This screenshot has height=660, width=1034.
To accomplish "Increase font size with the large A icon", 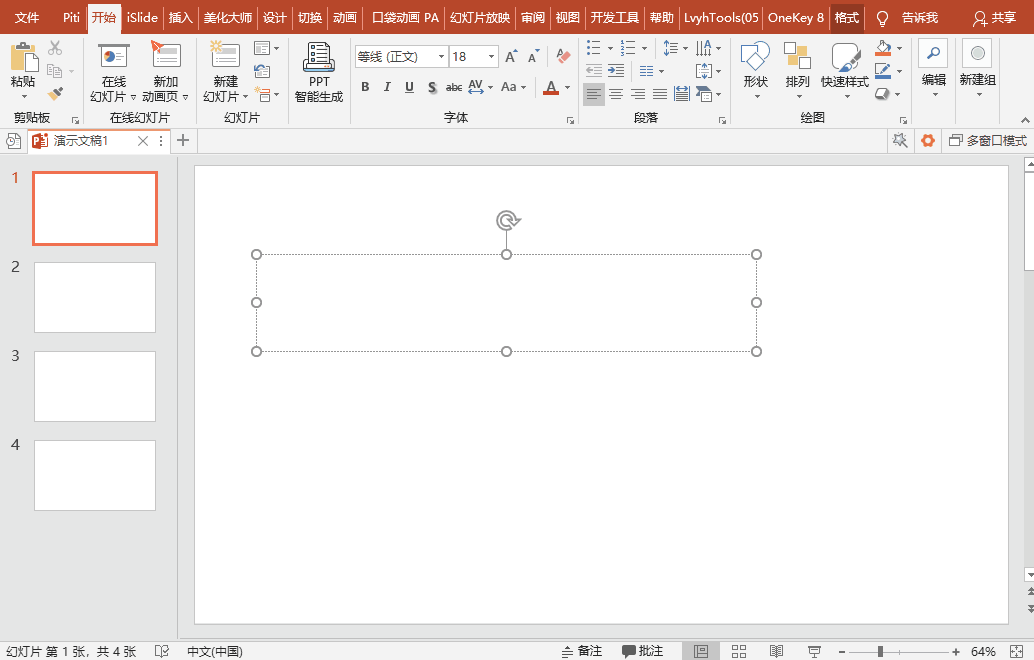I will tap(510, 57).
